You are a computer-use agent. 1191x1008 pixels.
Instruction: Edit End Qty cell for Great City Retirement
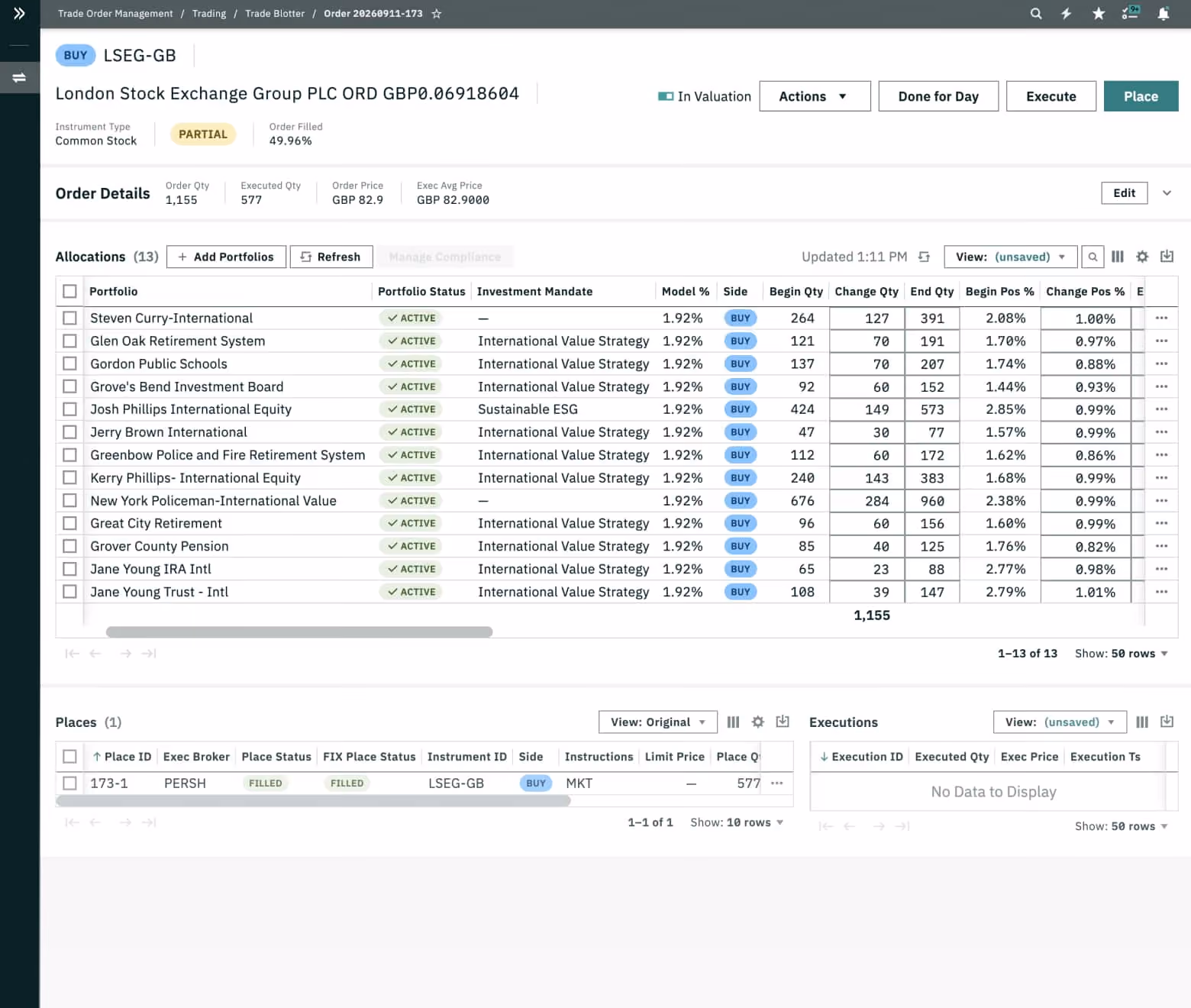(x=931, y=523)
